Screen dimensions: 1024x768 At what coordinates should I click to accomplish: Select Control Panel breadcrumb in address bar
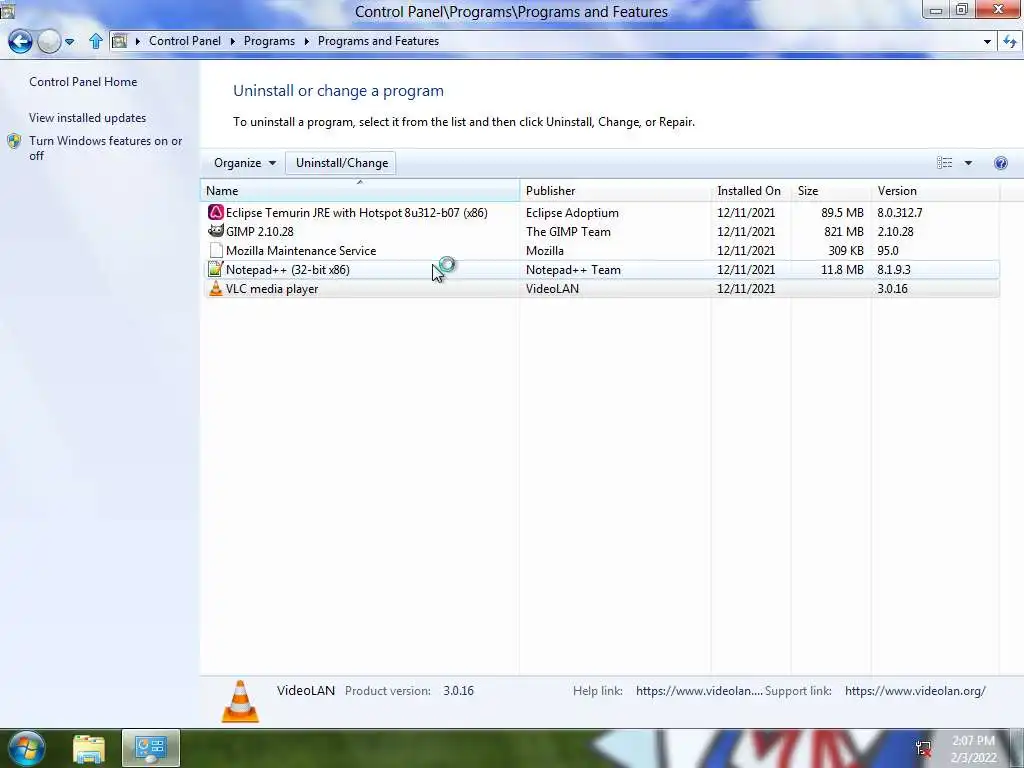(185, 40)
